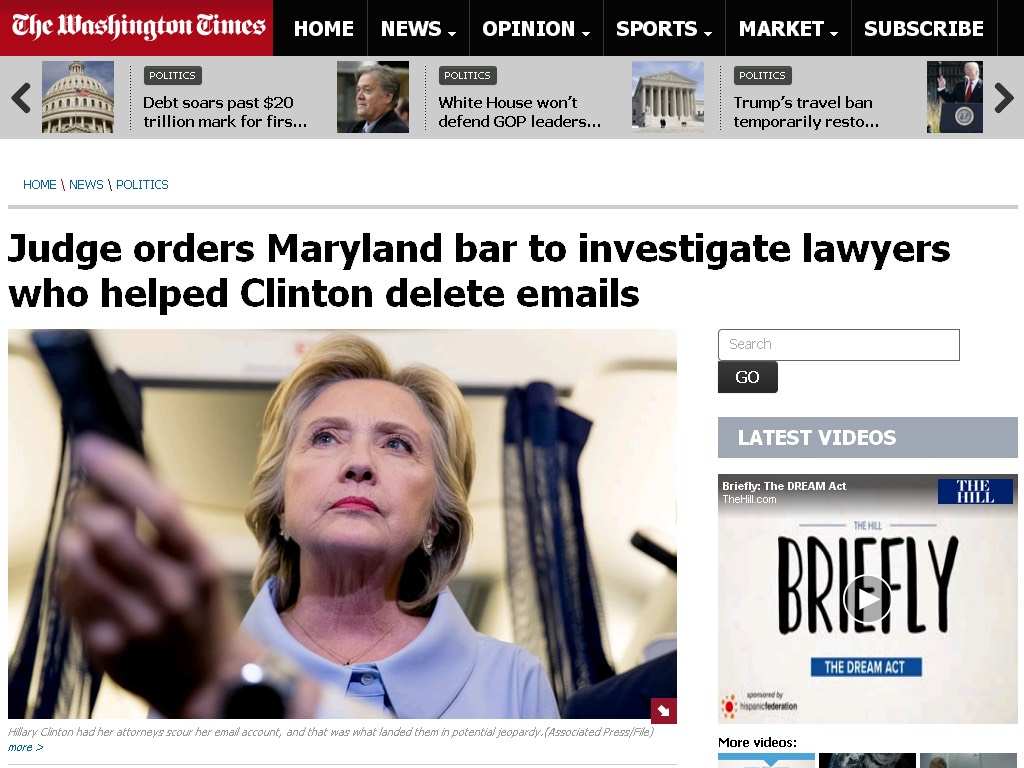Screen dimensions: 1024x768
Task: Expand the main photo via red arrow icon
Action: click(x=664, y=711)
